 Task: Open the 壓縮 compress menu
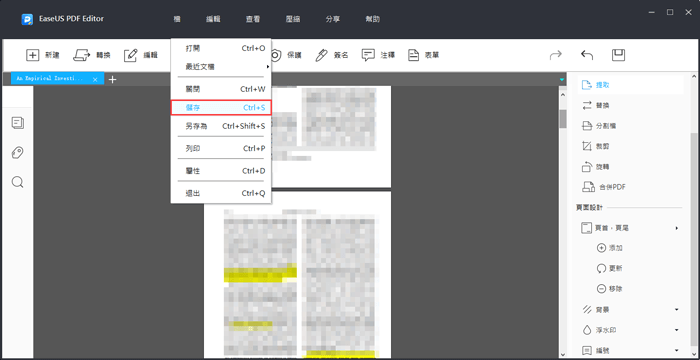(293, 19)
